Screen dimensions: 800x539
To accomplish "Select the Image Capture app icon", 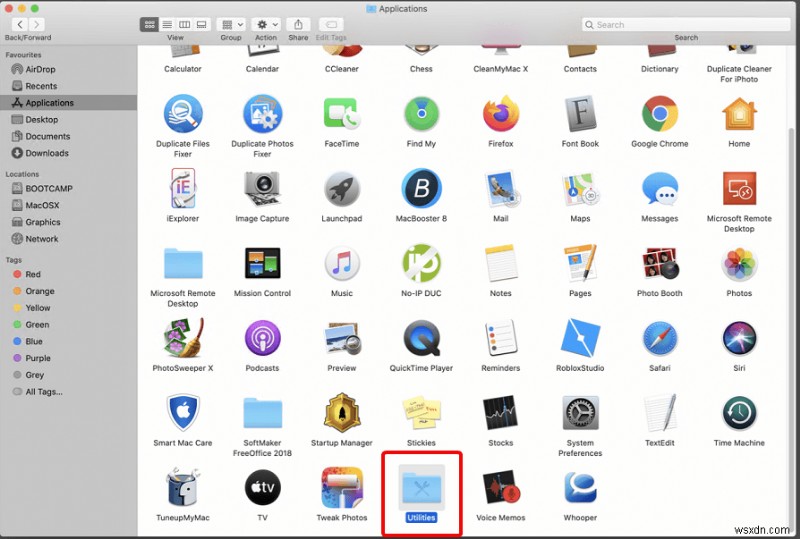I will tap(262, 189).
